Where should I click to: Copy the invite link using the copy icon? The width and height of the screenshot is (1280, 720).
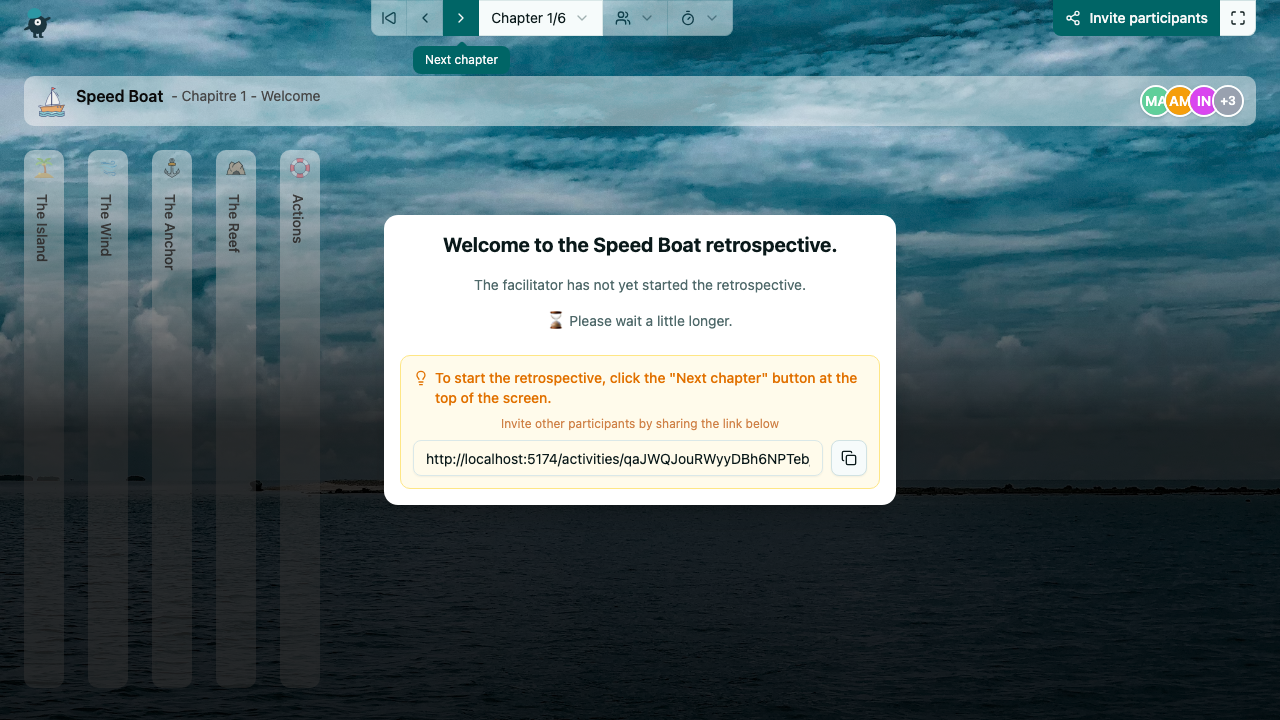click(848, 458)
